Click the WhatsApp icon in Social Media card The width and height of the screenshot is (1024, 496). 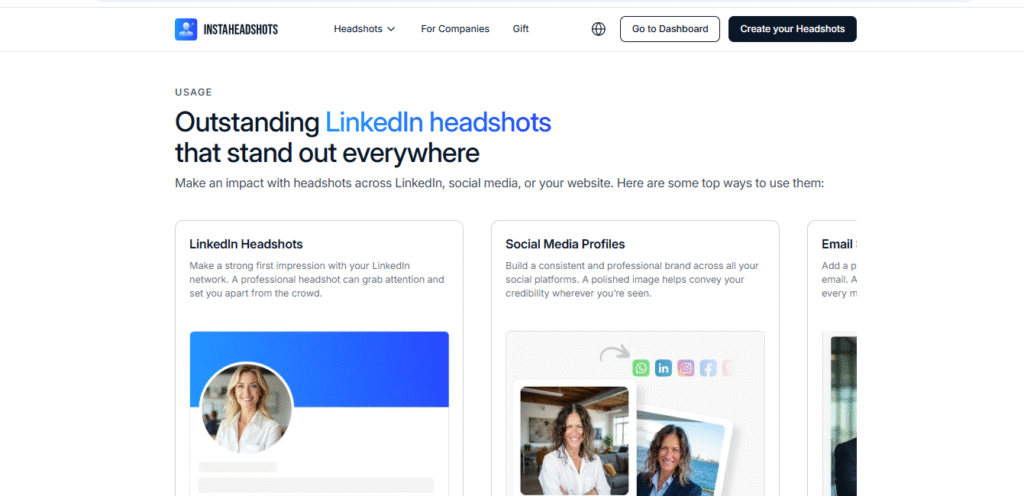point(641,368)
